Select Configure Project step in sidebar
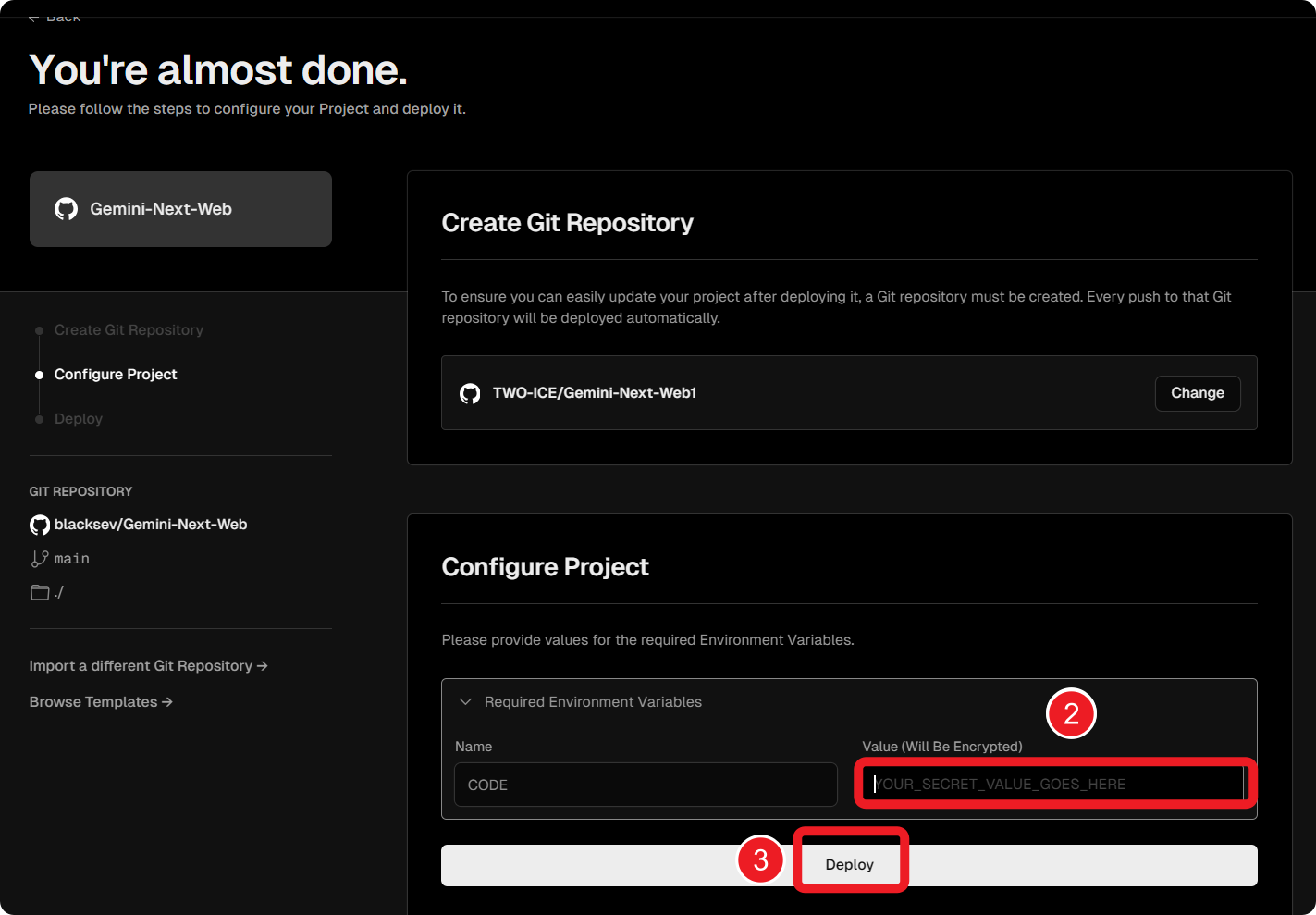 tap(116, 375)
